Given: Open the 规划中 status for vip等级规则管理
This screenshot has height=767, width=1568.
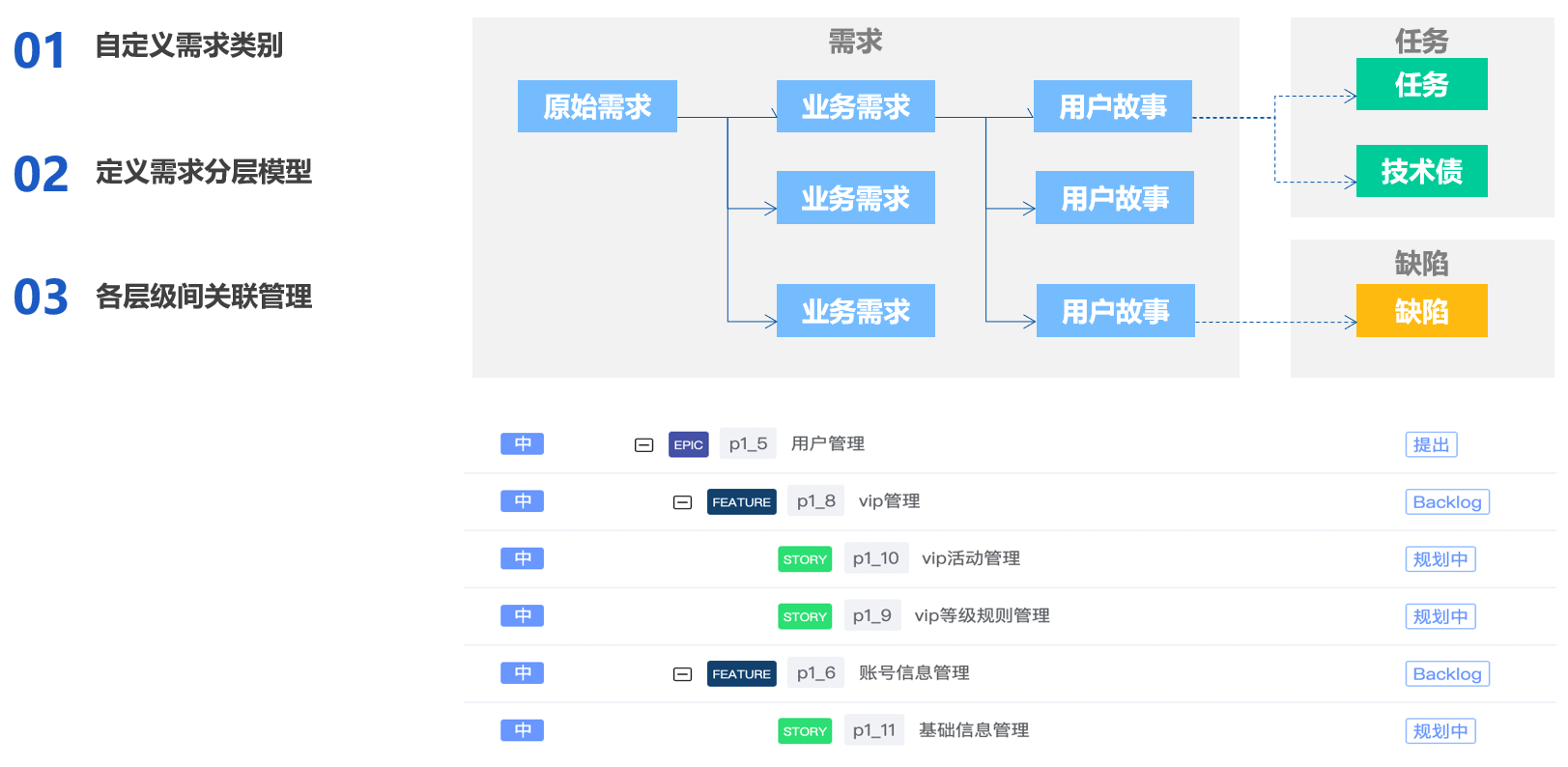Looking at the screenshot, I should point(1440,616).
